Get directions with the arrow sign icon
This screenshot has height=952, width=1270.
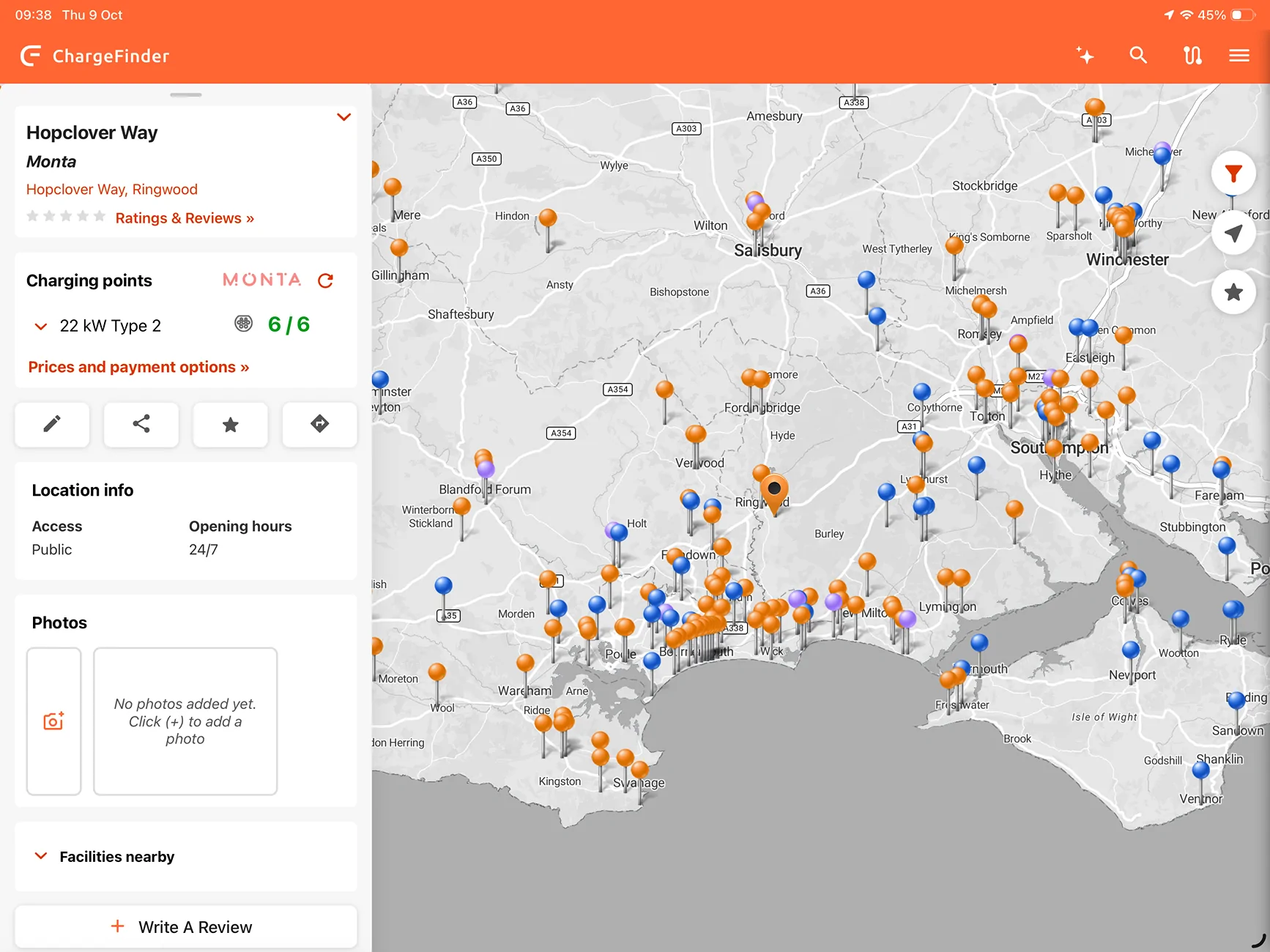(320, 424)
